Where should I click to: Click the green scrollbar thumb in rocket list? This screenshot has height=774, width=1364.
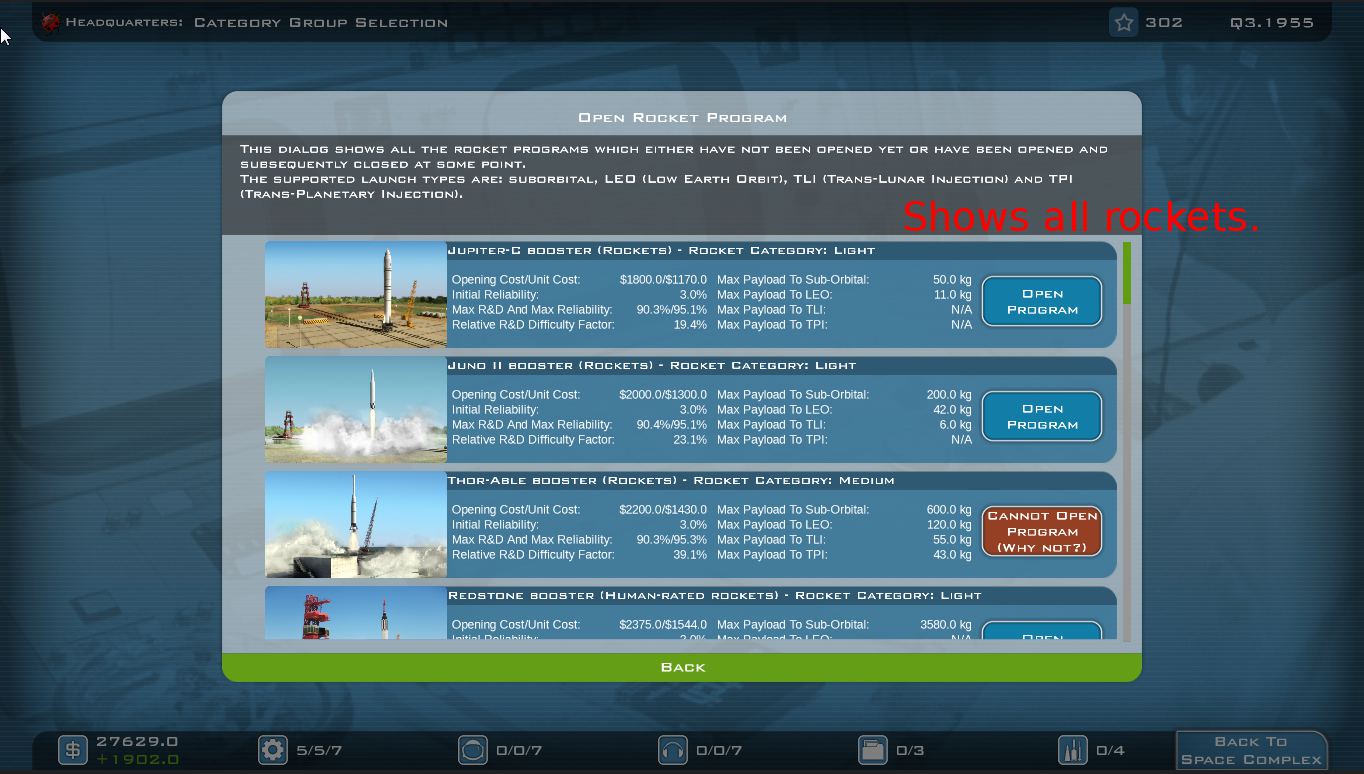[x=1127, y=273]
